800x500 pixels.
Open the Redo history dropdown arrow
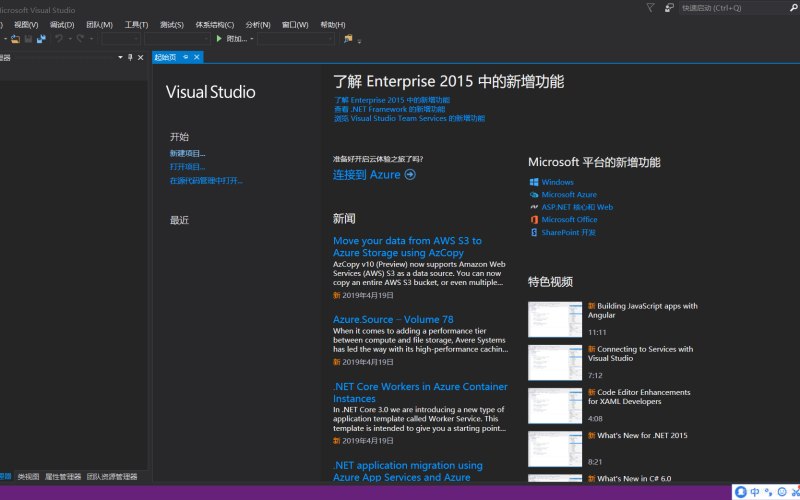click(x=91, y=39)
